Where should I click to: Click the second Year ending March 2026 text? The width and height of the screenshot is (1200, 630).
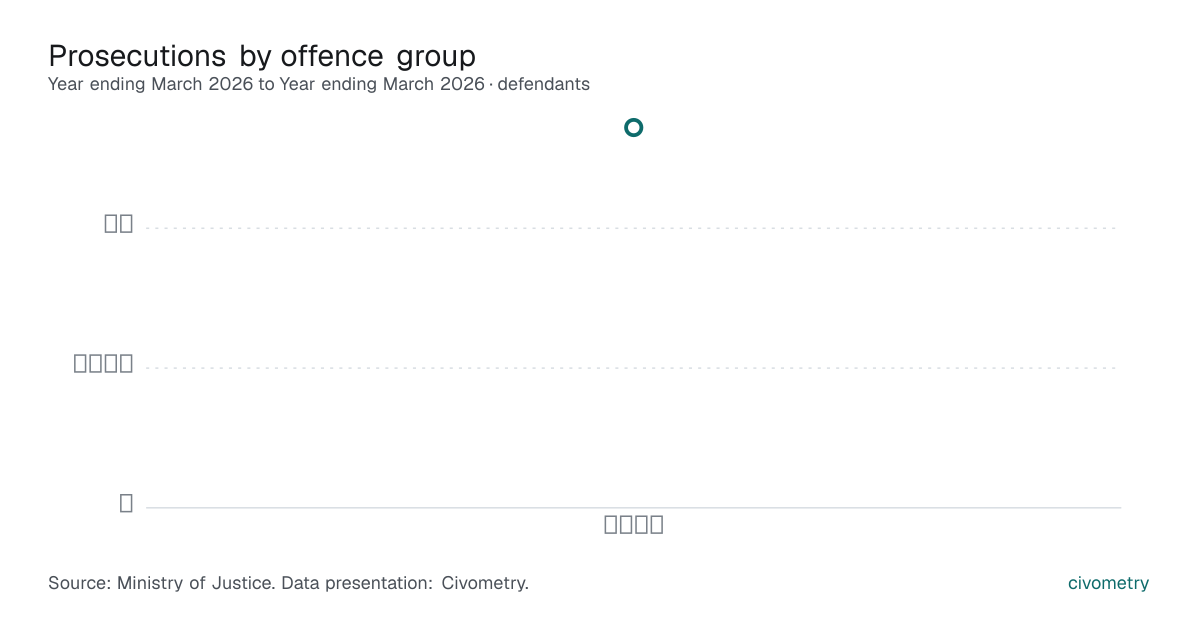[x=382, y=84]
